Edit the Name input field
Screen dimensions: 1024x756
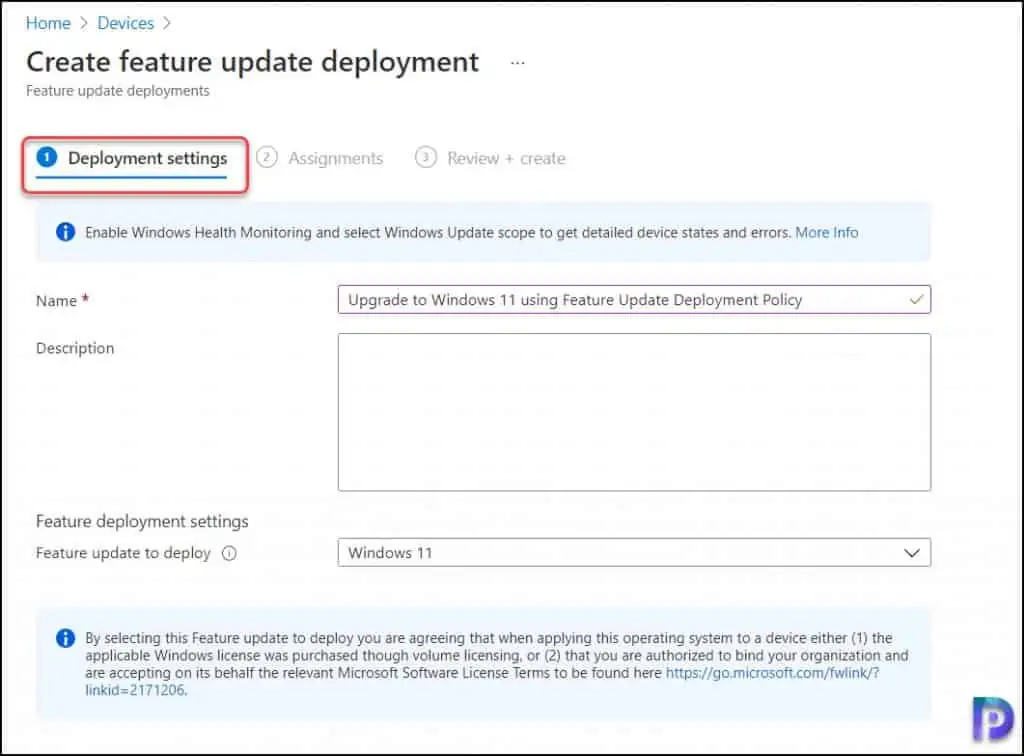634,300
